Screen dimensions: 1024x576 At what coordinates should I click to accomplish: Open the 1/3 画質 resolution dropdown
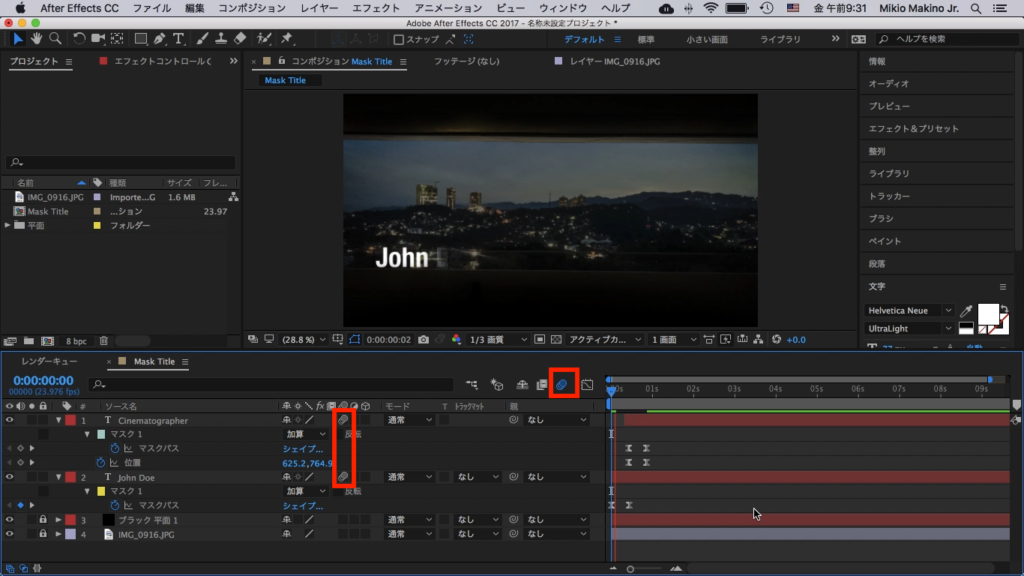click(x=499, y=340)
